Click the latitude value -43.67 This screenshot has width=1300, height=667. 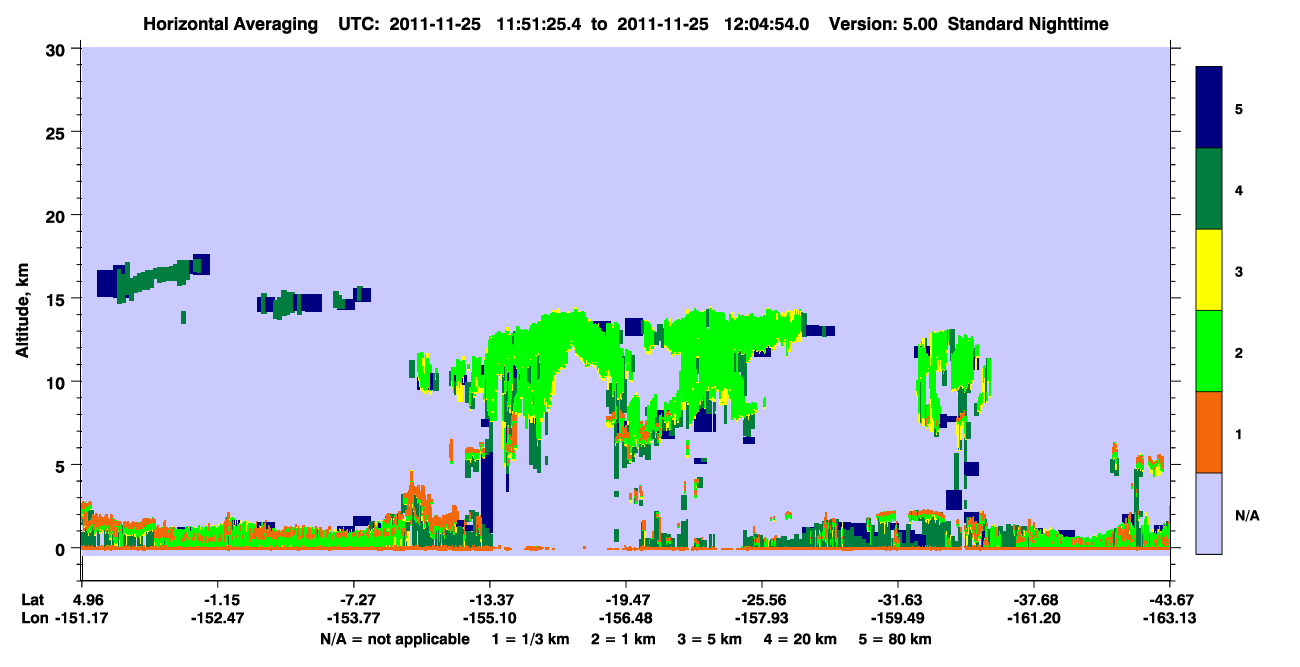(x=1170, y=600)
